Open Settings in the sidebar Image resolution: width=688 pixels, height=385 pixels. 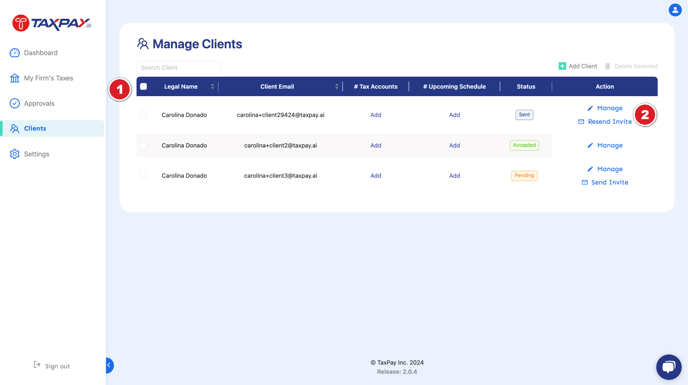point(36,154)
